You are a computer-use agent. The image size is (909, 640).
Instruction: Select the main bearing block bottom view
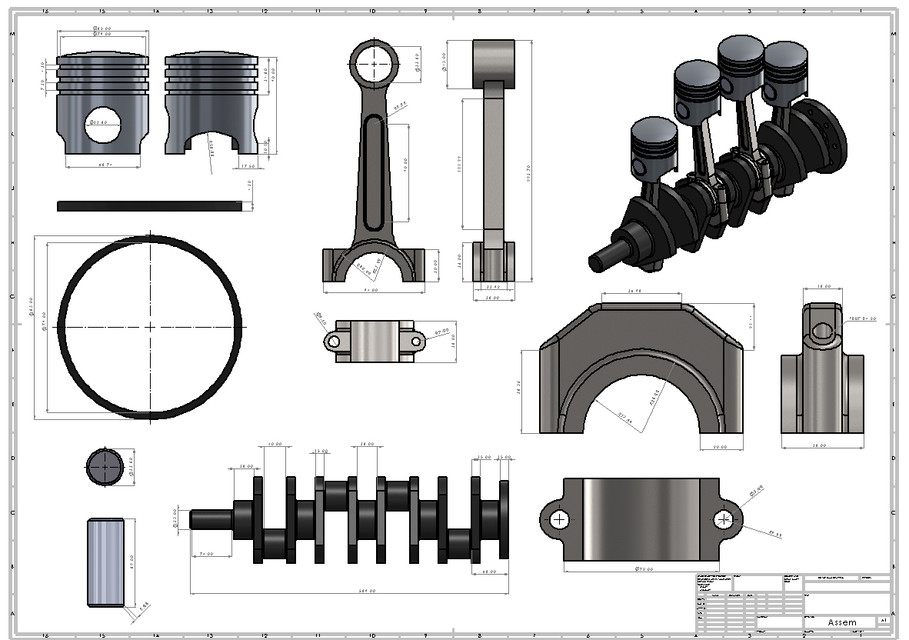click(x=640, y=520)
